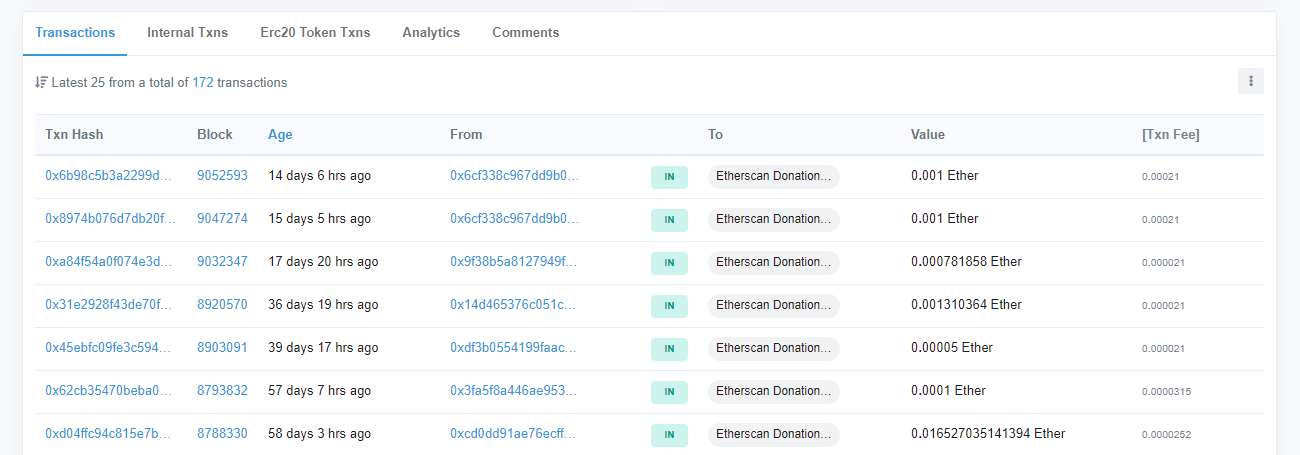Open transaction hash 0x6b98c5b3a2299d
The height and width of the screenshot is (455, 1300).
[110, 176]
